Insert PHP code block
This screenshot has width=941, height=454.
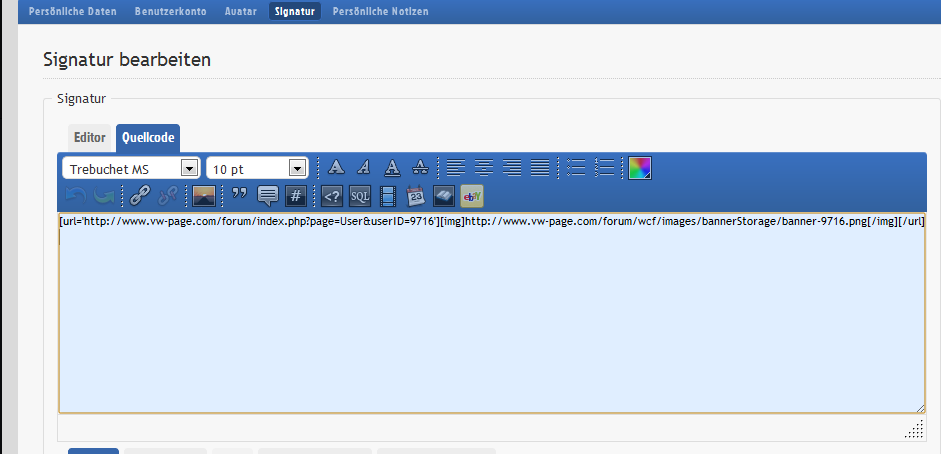(332, 195)
